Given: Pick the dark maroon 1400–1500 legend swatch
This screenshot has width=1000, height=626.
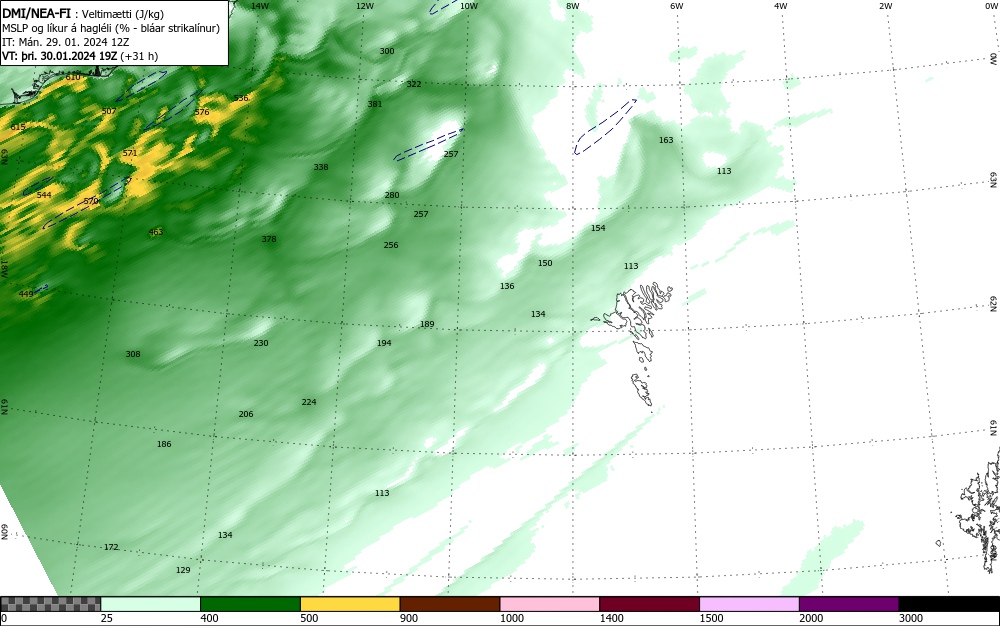Looking at the screenshot, I should [649, 604].
